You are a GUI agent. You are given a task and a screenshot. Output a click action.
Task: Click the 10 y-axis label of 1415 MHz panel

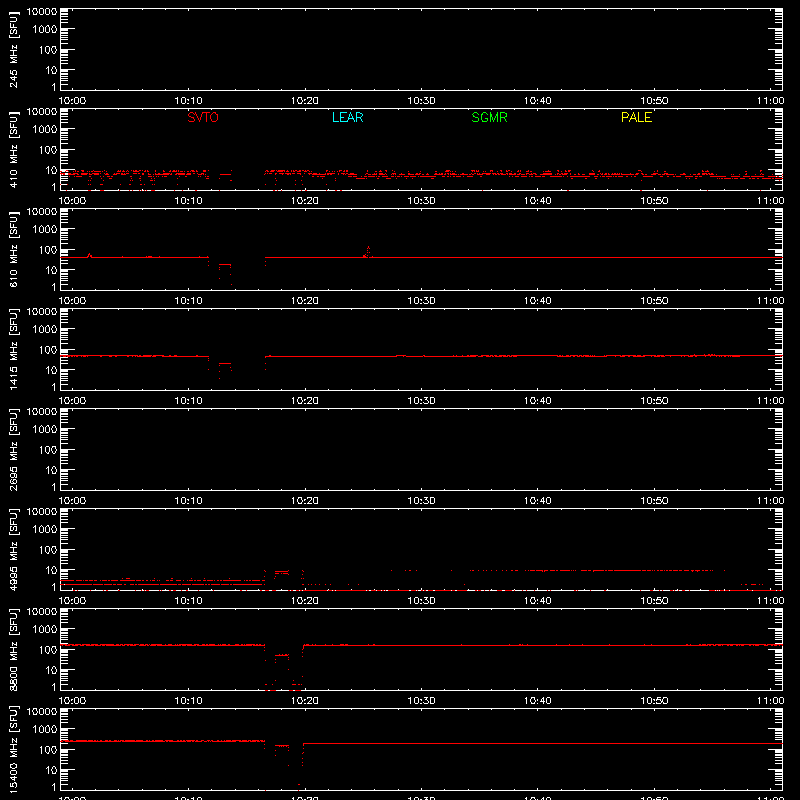pyautogui.click(x=51, y=370)
